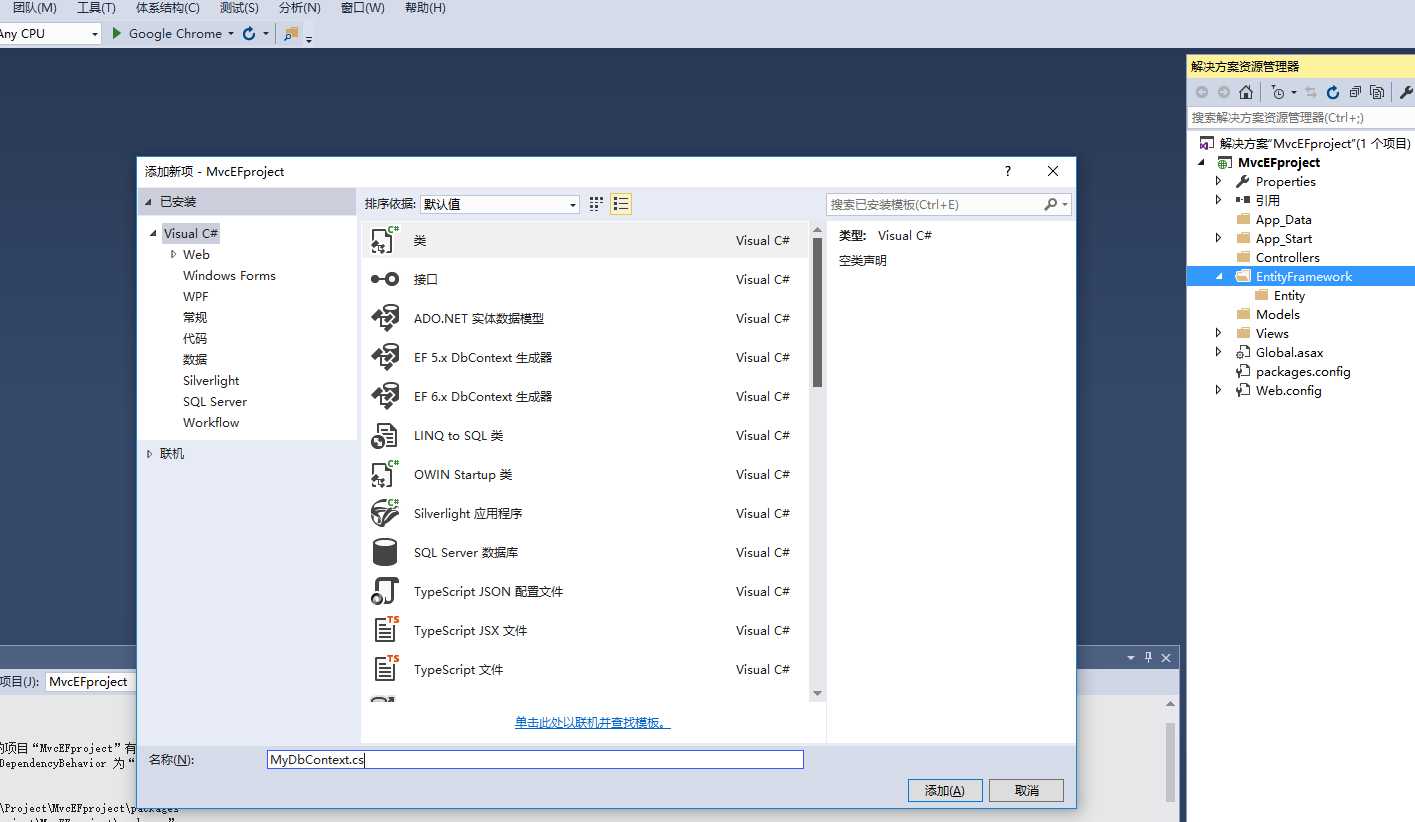Select ADO.NET 实体数据模型 template
The width and height of the screenshot is (1415, 822).
pyautogui.click(x=585, y=318)
